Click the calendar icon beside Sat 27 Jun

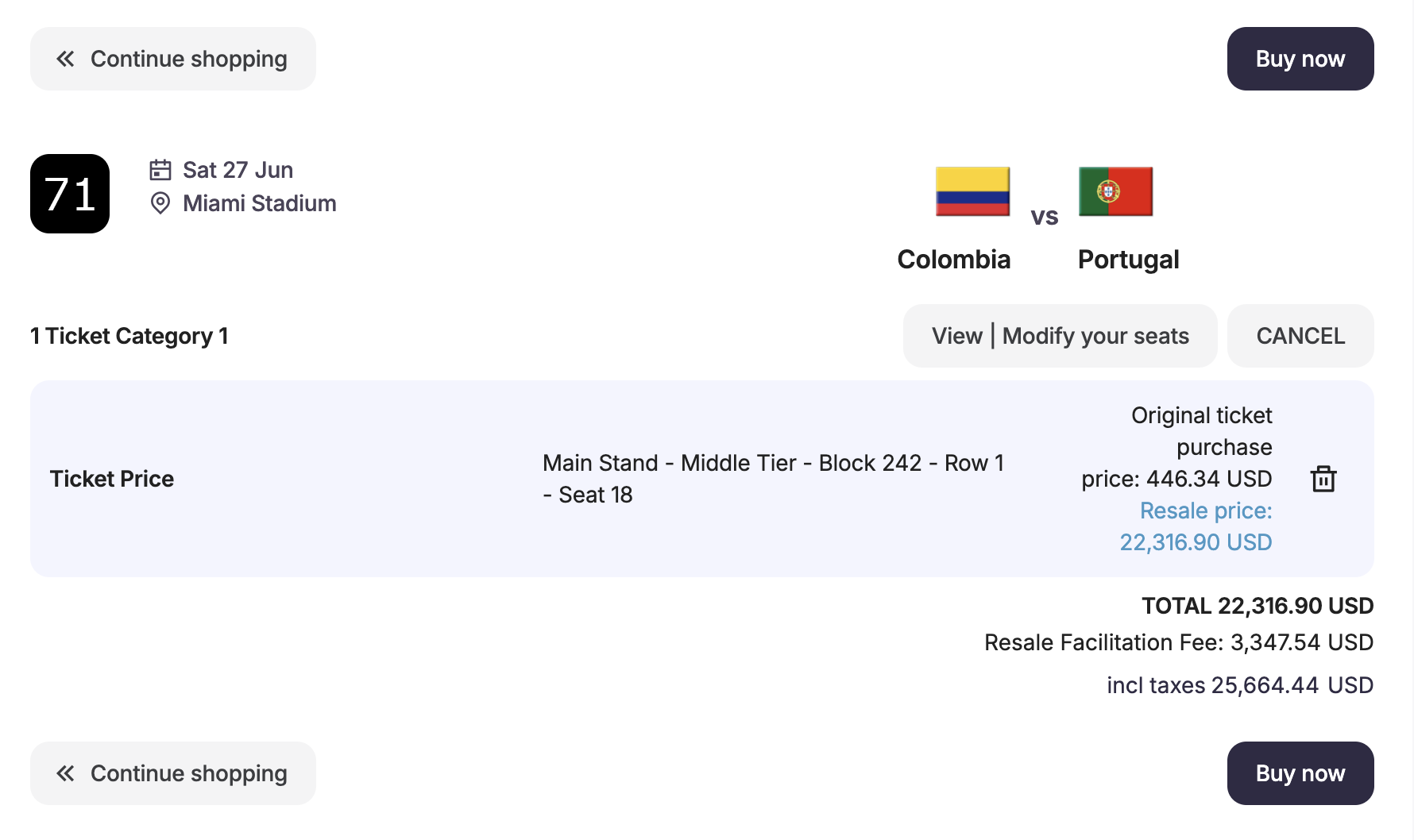coord(160,170)
